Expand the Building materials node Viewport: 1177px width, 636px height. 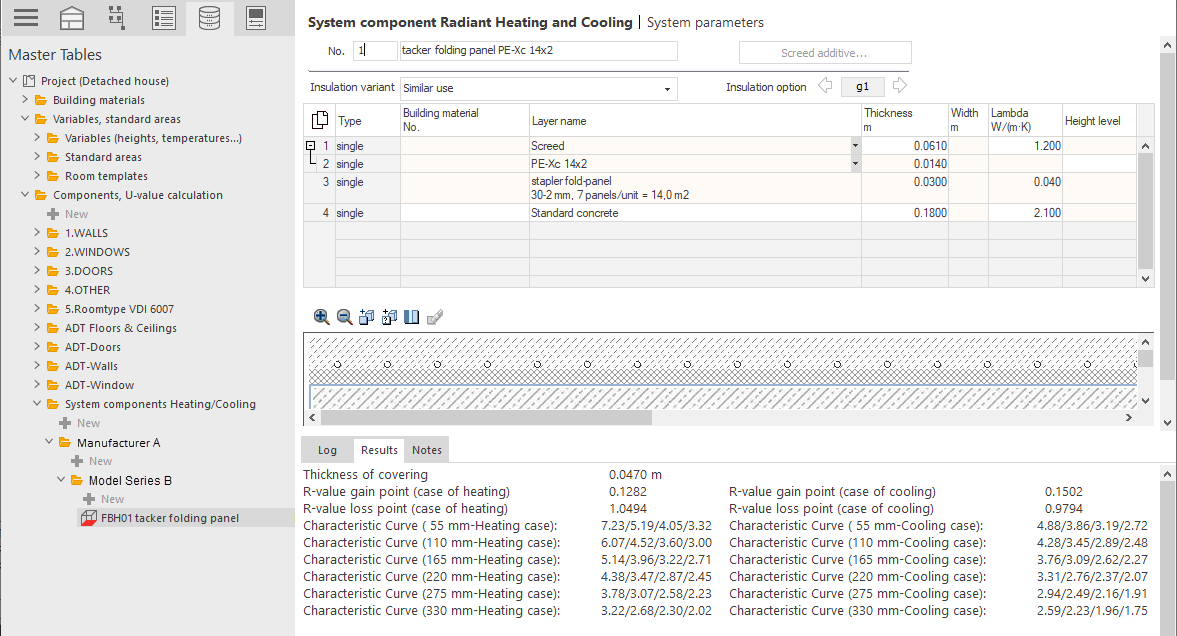(x=25, y=99)
